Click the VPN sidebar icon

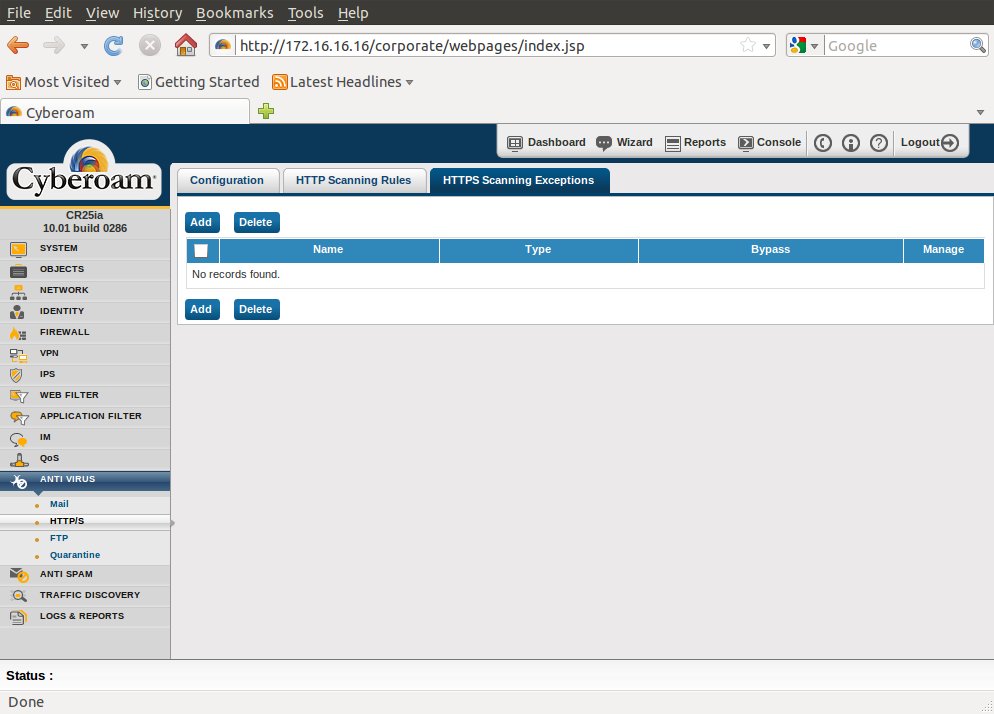tap(18, 354)
